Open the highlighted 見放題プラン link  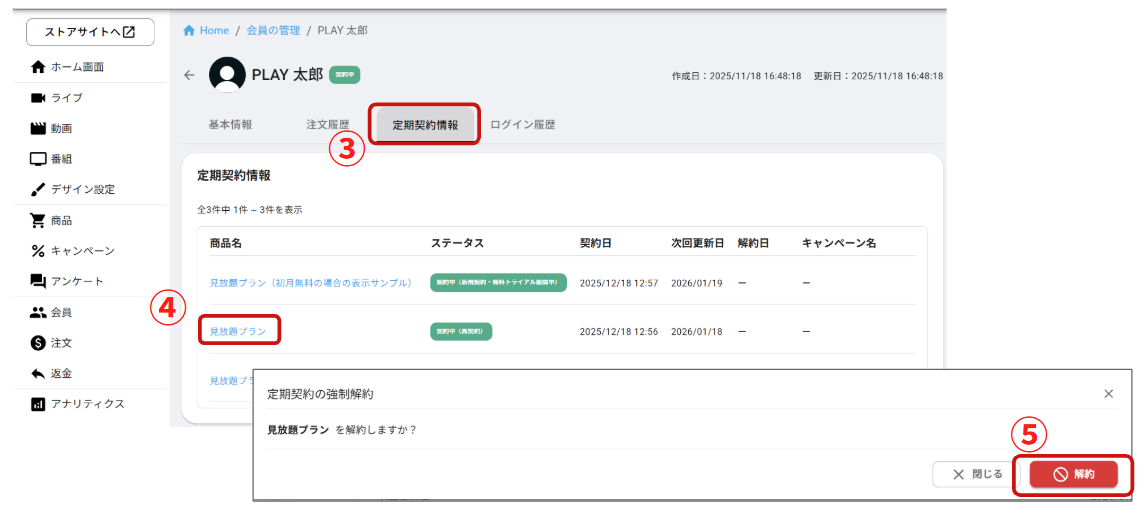pos(238,331)
